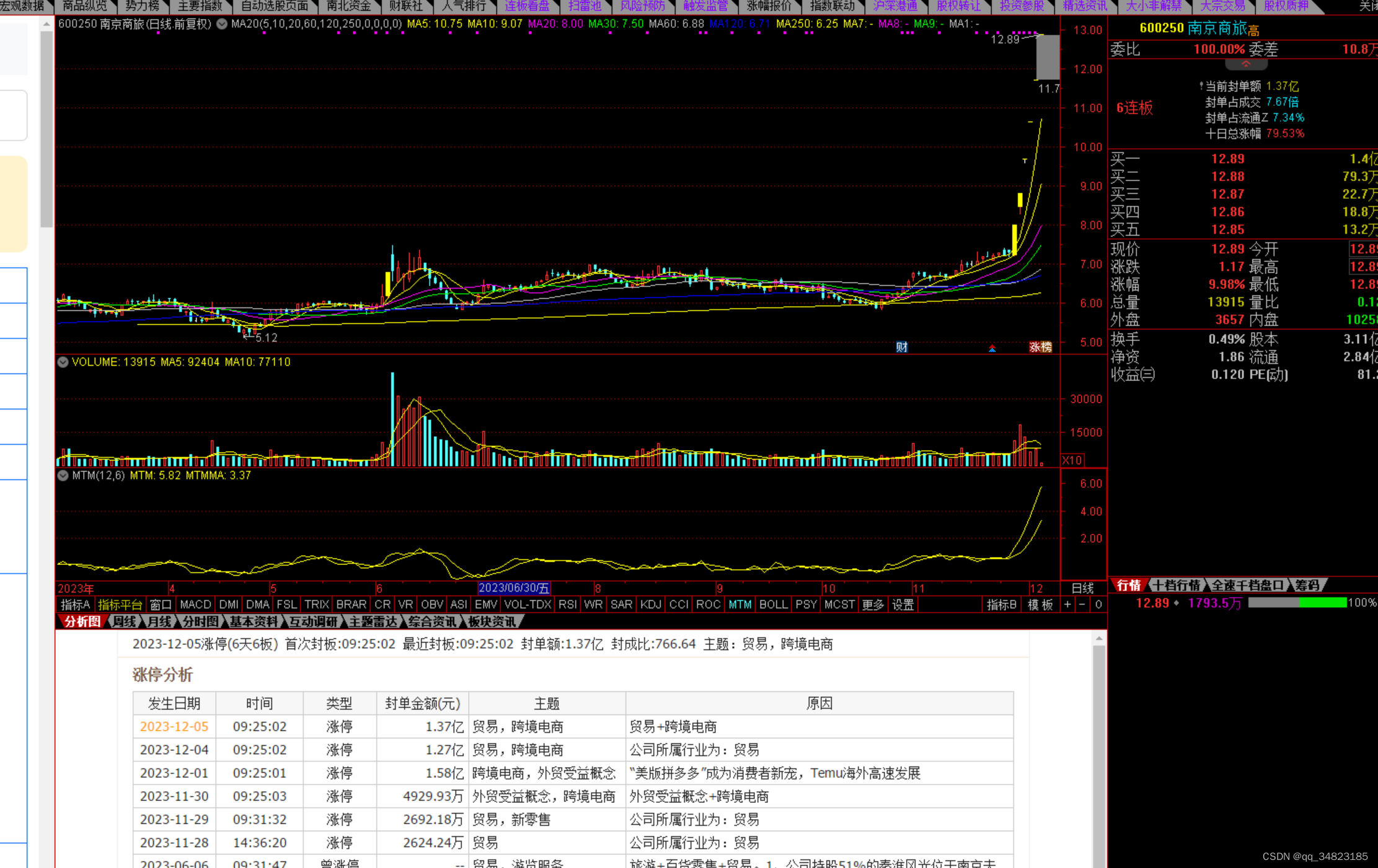Click the 涨榜 badge on chart
This screenshot has width=1378, height=868.
[x=1040, y=347]
